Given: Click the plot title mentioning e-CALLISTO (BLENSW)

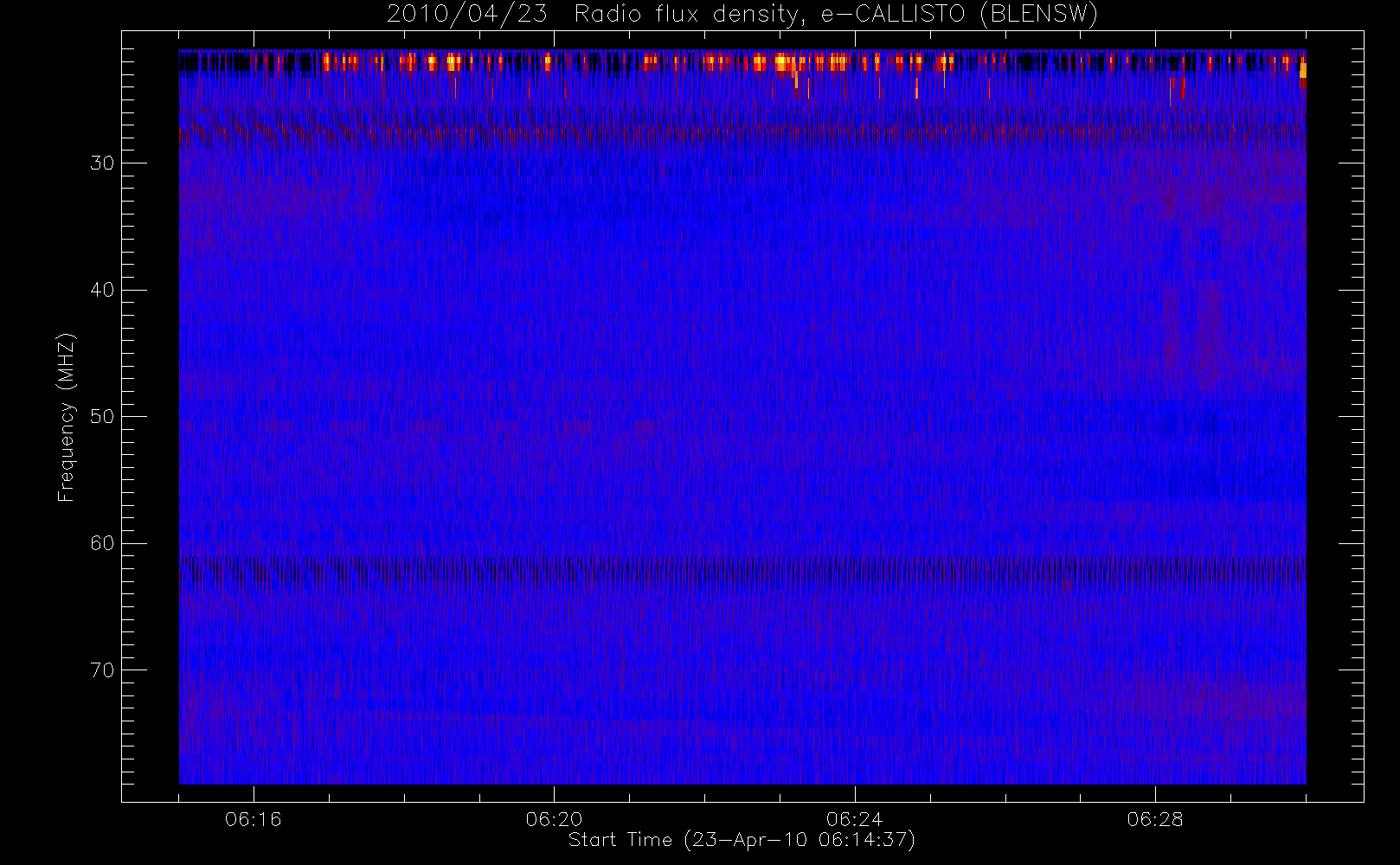Looking at the screenshot, I should click(x=742, y=14).
